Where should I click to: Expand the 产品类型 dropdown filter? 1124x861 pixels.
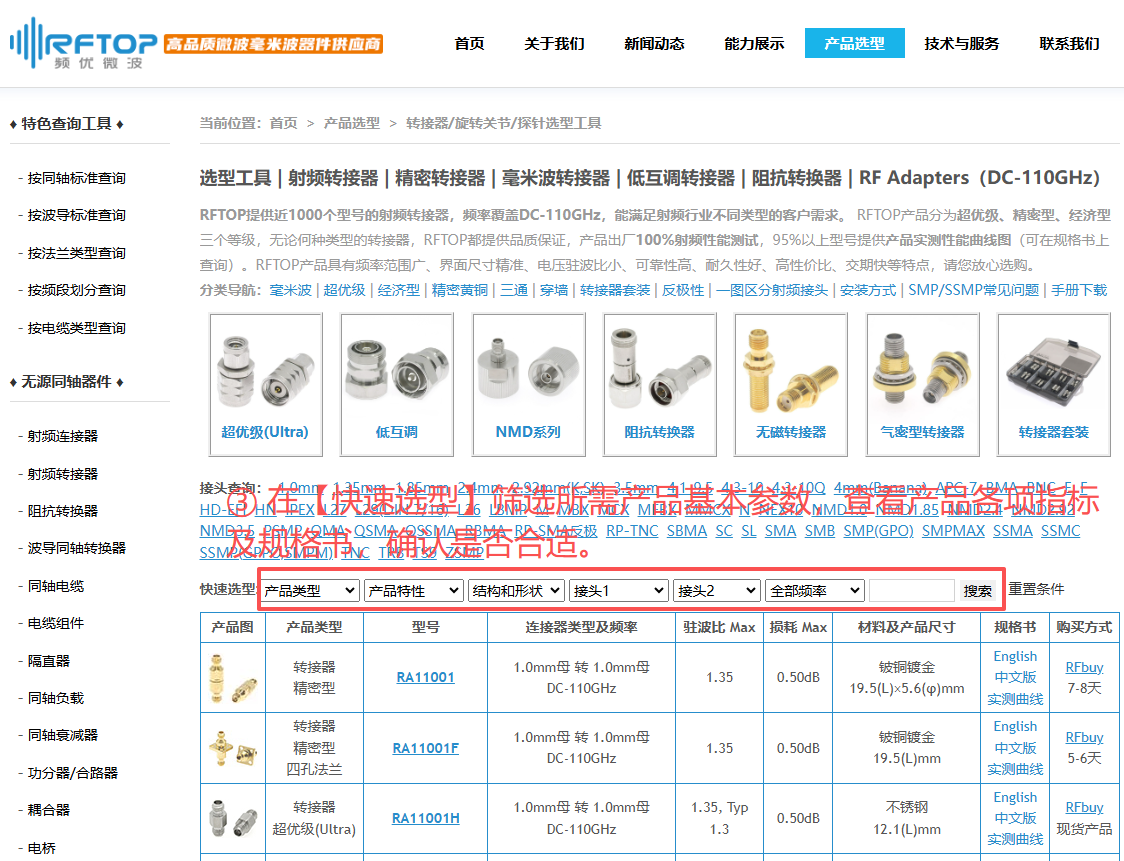310,591
